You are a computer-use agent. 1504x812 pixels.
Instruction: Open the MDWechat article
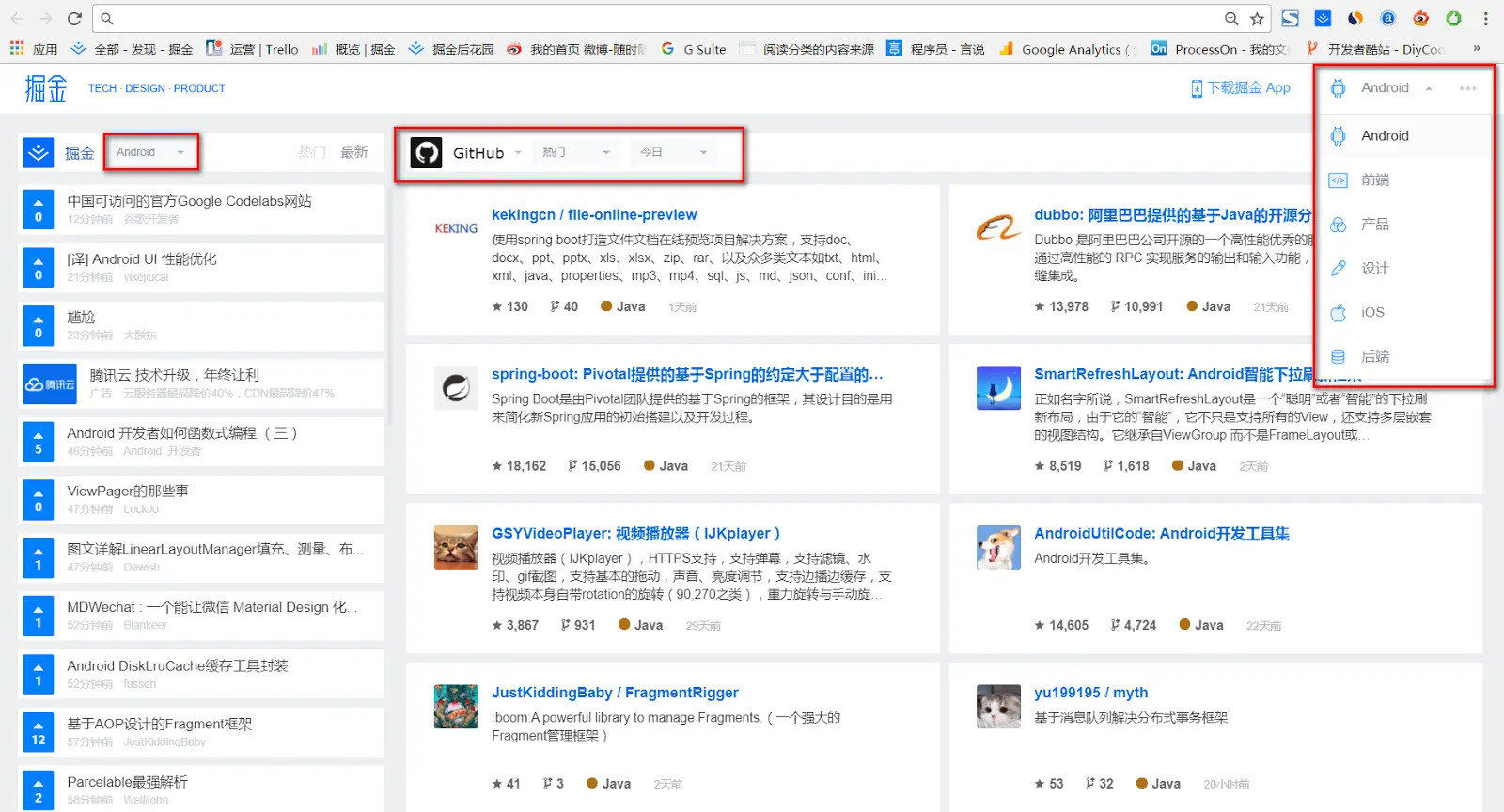pyautogui.click(x=211, y=607)
